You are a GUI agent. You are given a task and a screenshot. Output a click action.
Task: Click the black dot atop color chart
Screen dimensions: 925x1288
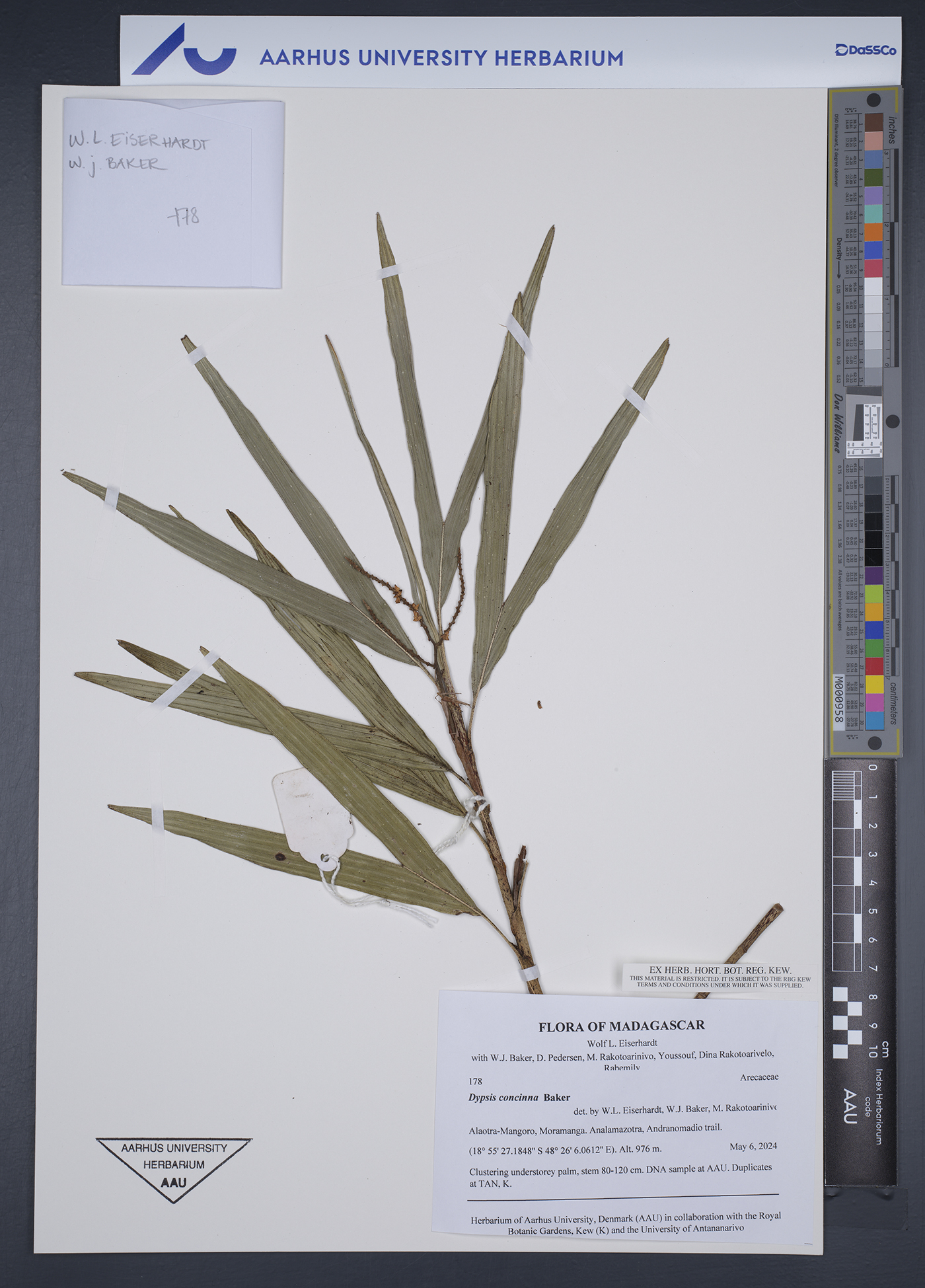coord(873,100)
